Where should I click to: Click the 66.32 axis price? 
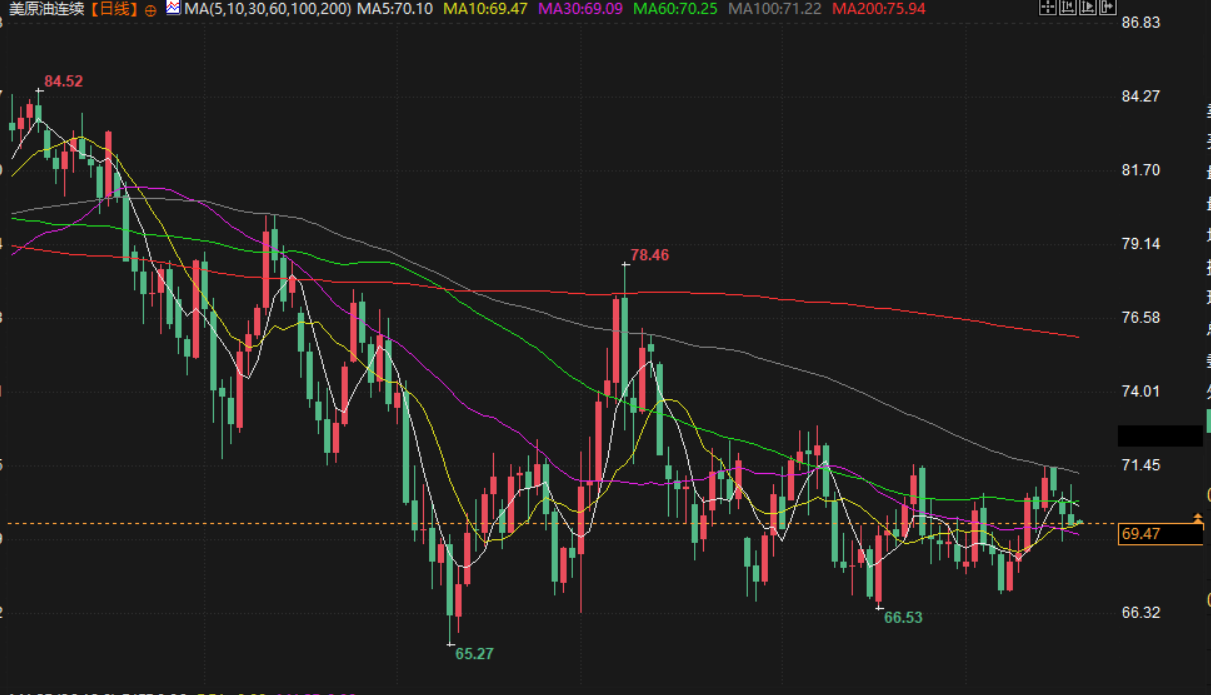pos(1141,612)
